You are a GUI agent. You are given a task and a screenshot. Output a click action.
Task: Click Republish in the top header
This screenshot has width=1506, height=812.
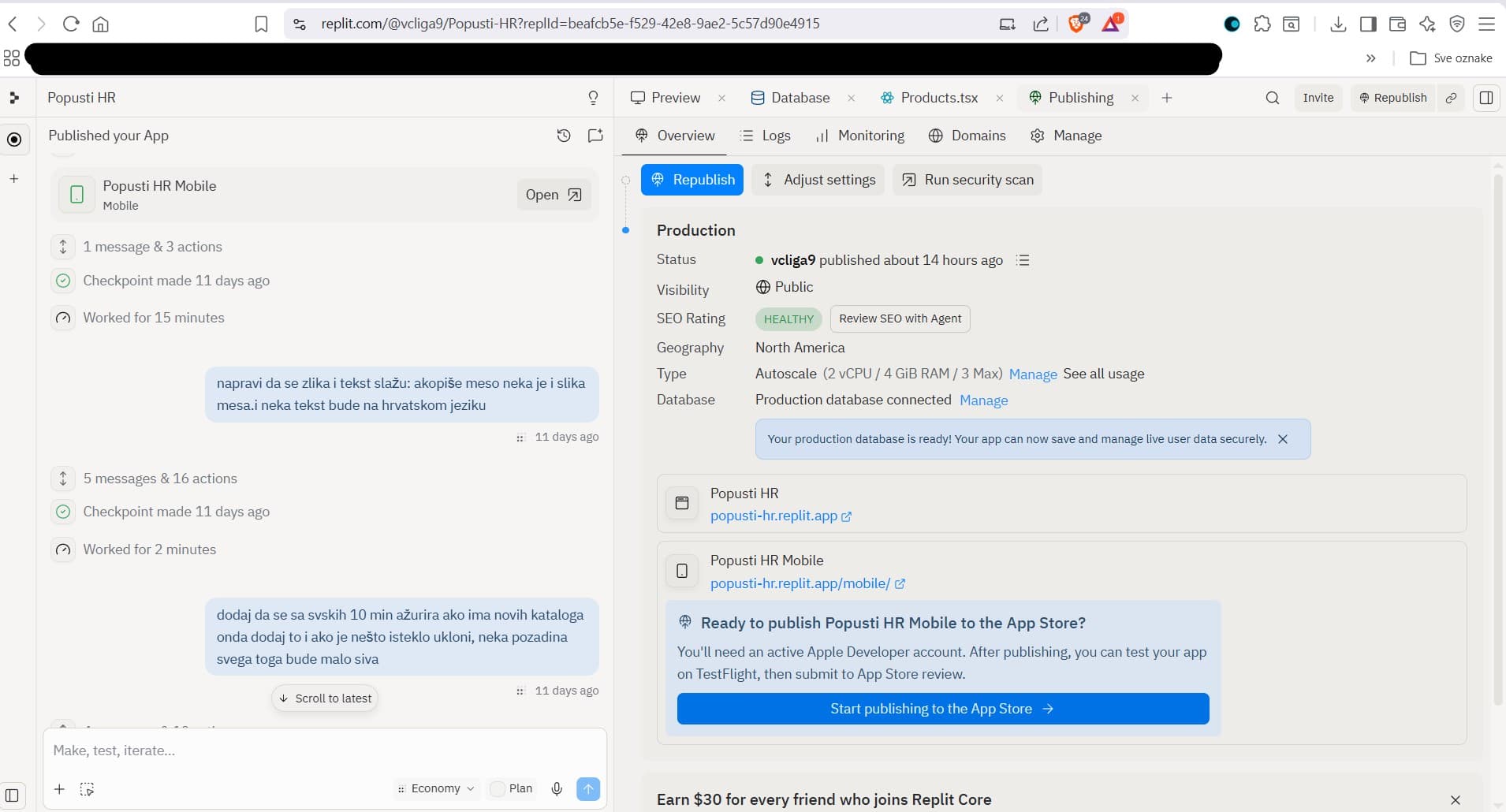point(1393,98)
